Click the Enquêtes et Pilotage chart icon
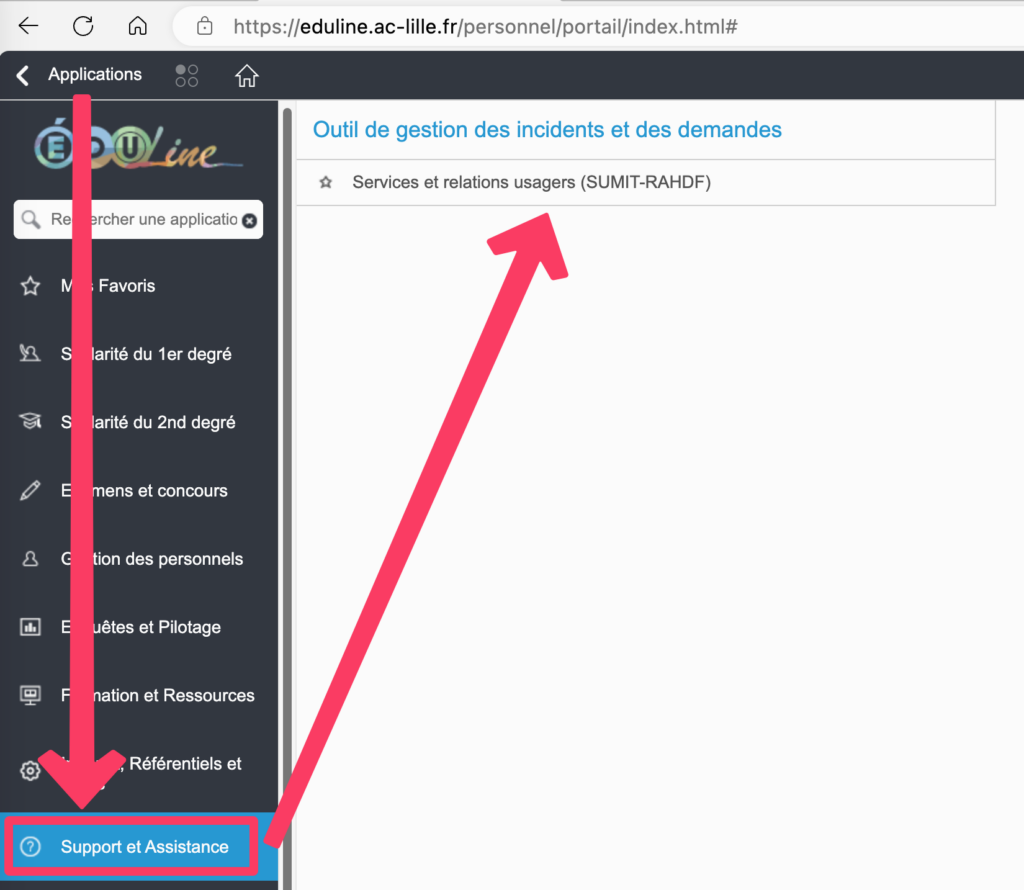The width and height of the screenshot is (1024, 890). (30, 628)
